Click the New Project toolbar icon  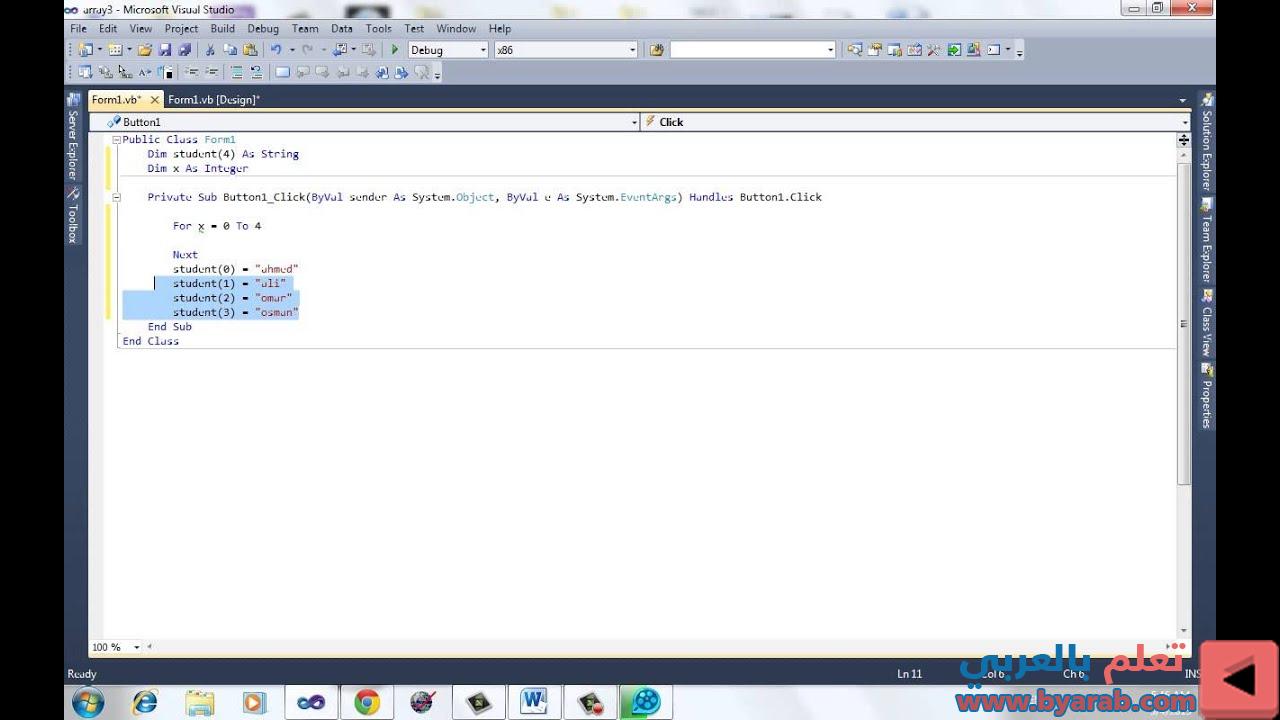85,50
